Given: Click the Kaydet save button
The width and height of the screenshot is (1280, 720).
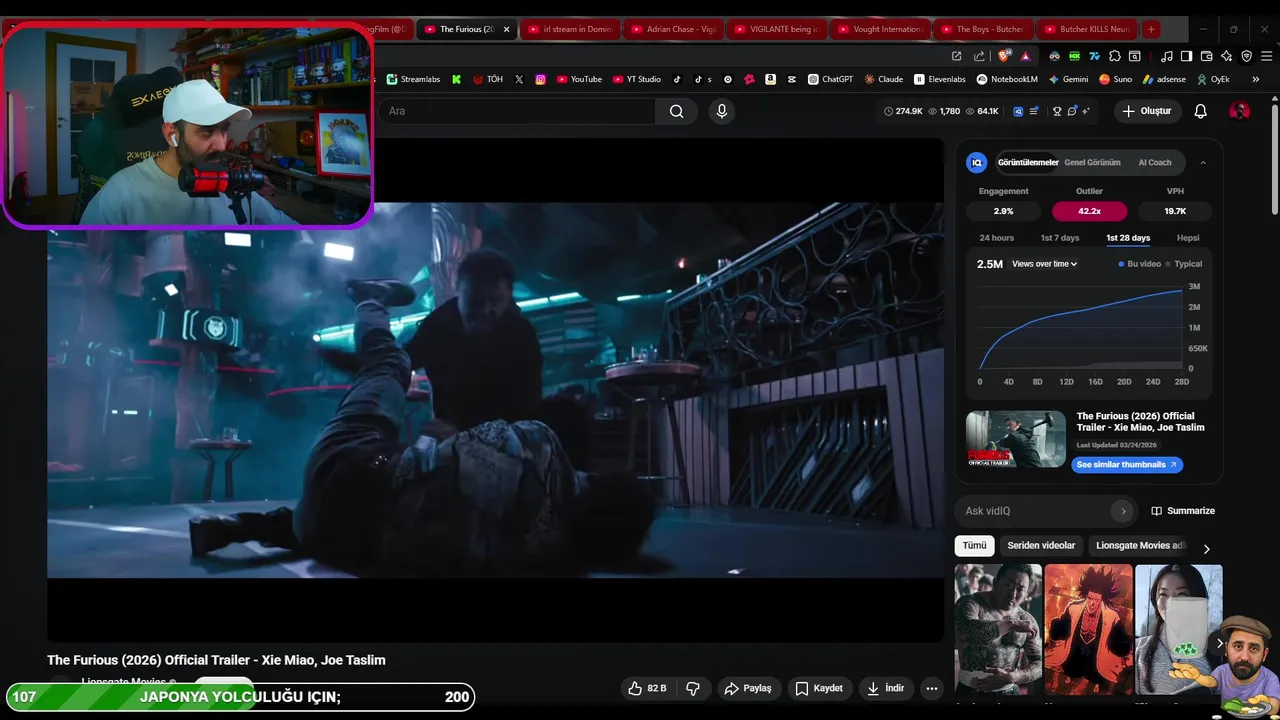Looking at the screenshot, I should tap(819, 688).
